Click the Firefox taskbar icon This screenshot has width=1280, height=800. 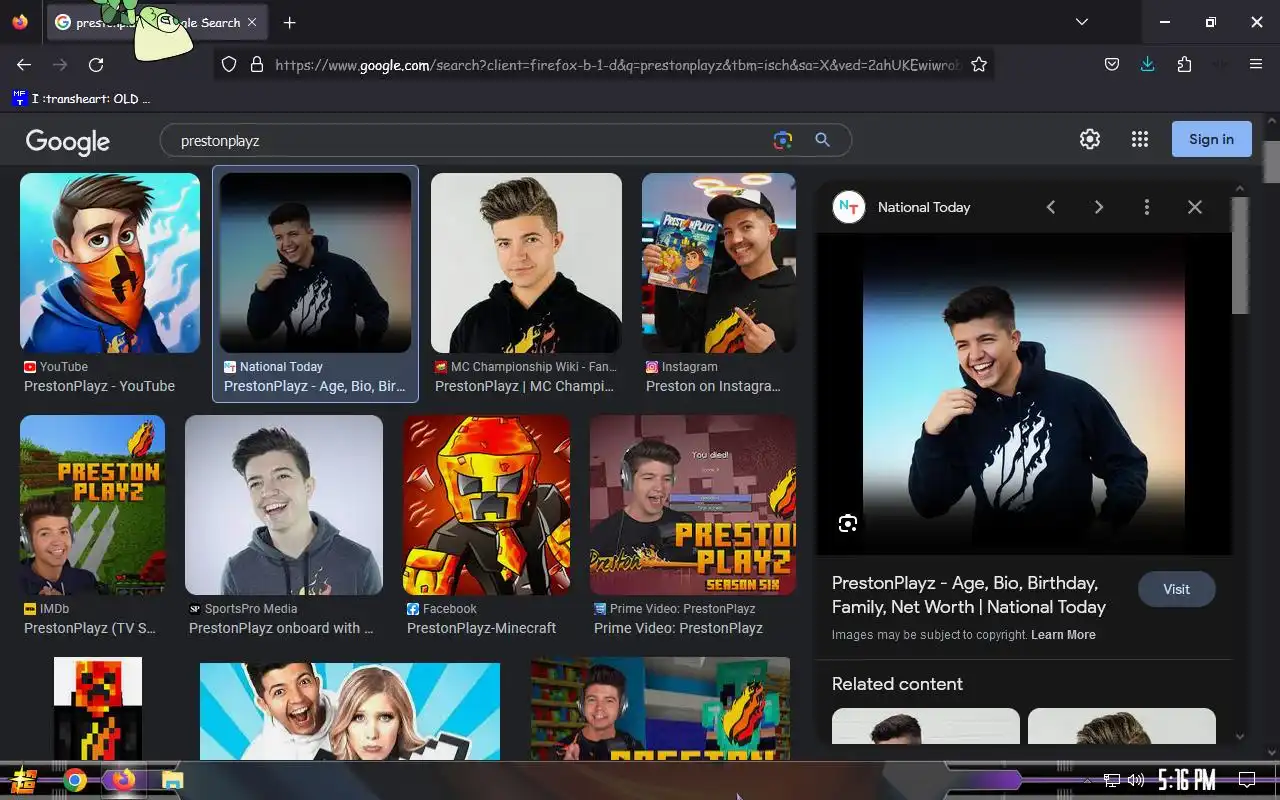(x=123, y=780)
